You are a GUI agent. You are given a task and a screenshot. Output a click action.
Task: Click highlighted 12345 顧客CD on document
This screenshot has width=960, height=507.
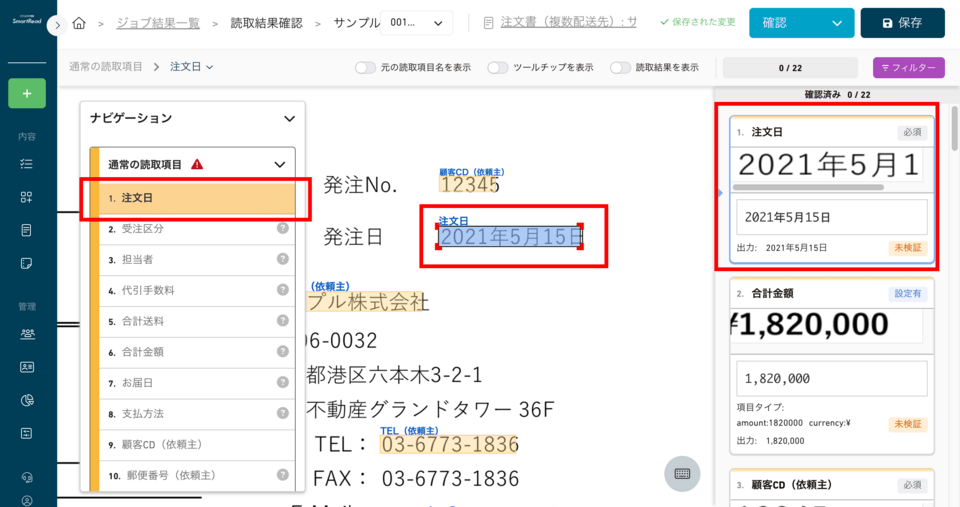(469, 184)
